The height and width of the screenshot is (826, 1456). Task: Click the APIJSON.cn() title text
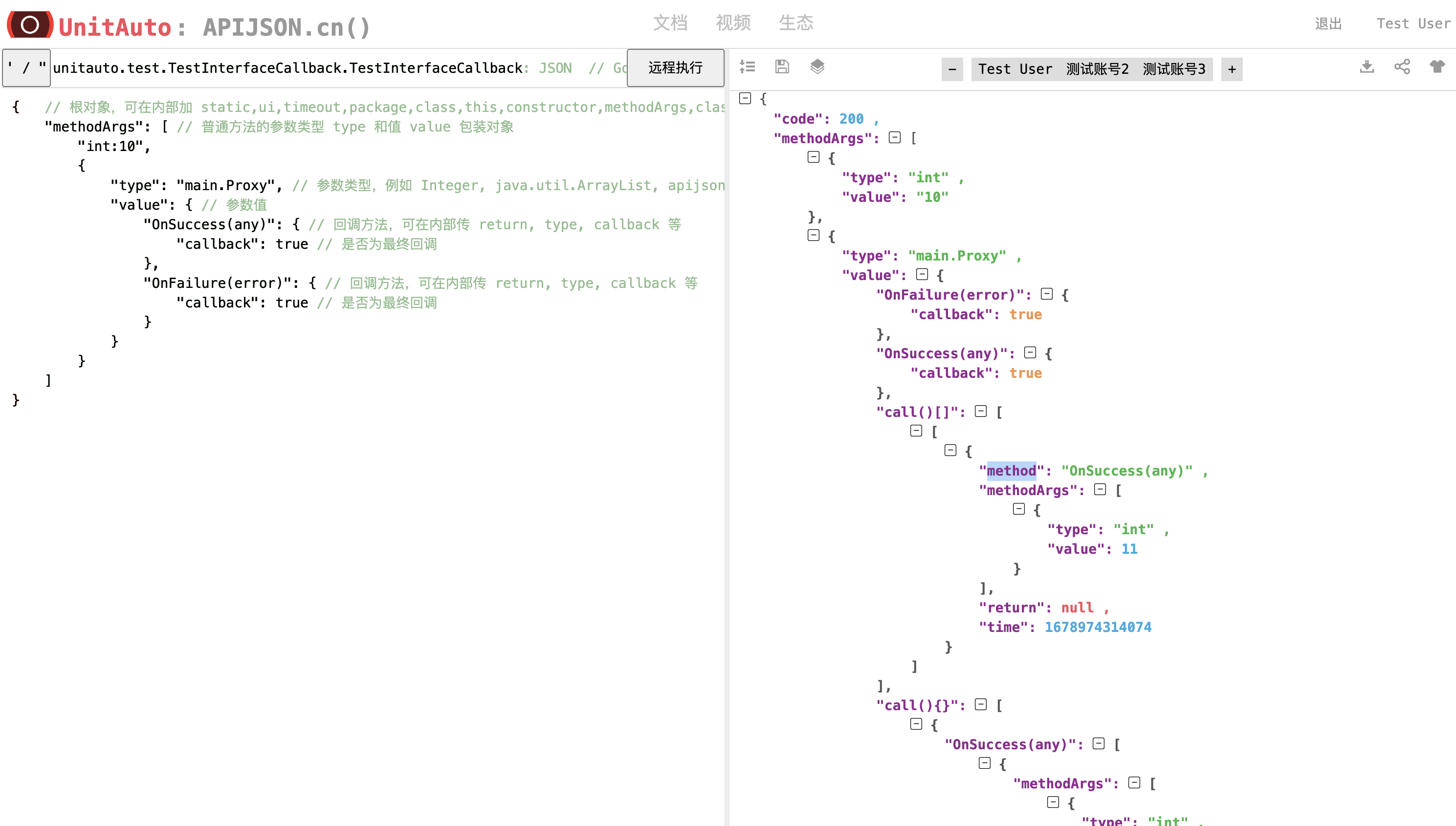click(287, 27)
